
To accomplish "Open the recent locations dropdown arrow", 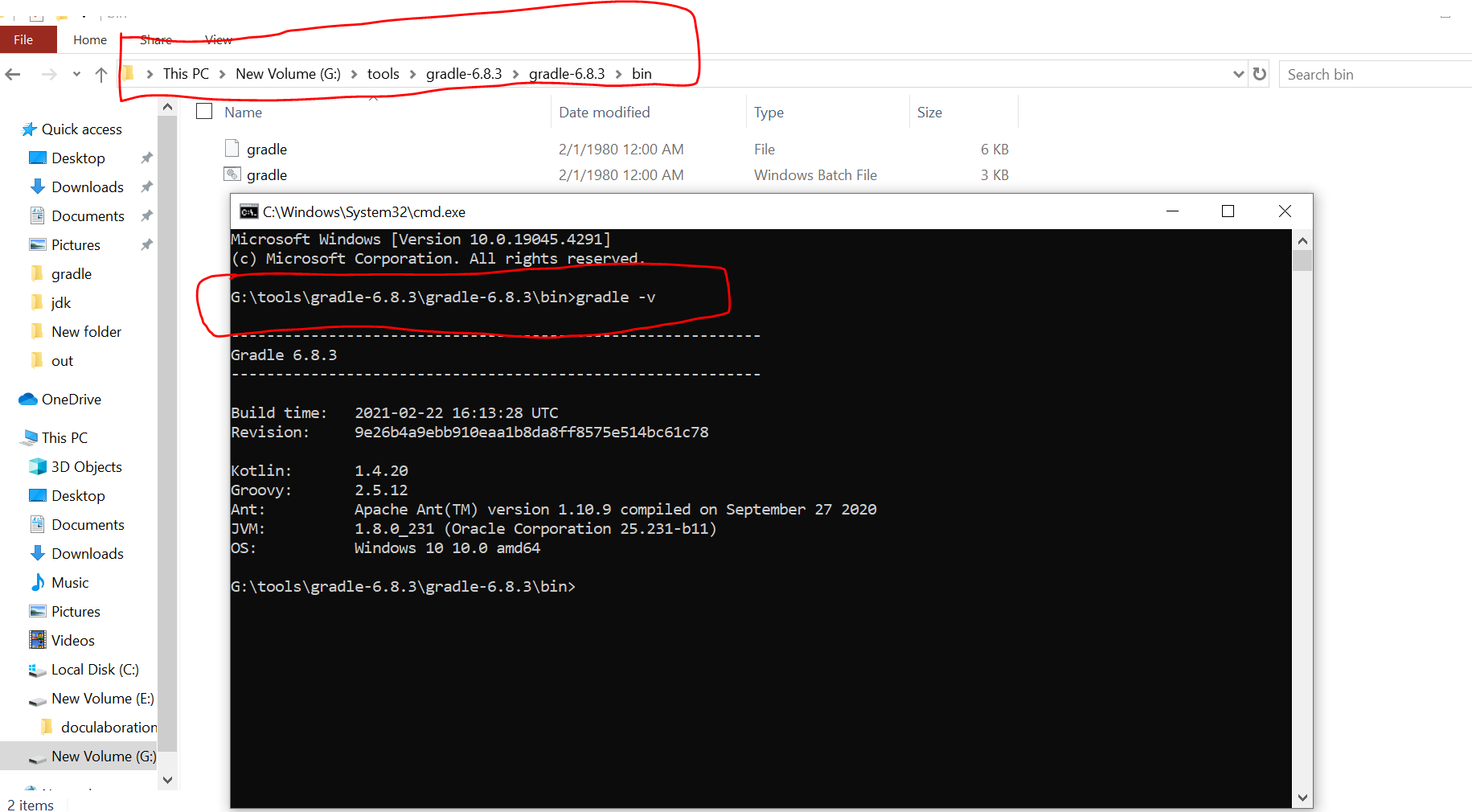I will [x=76, y=74].
